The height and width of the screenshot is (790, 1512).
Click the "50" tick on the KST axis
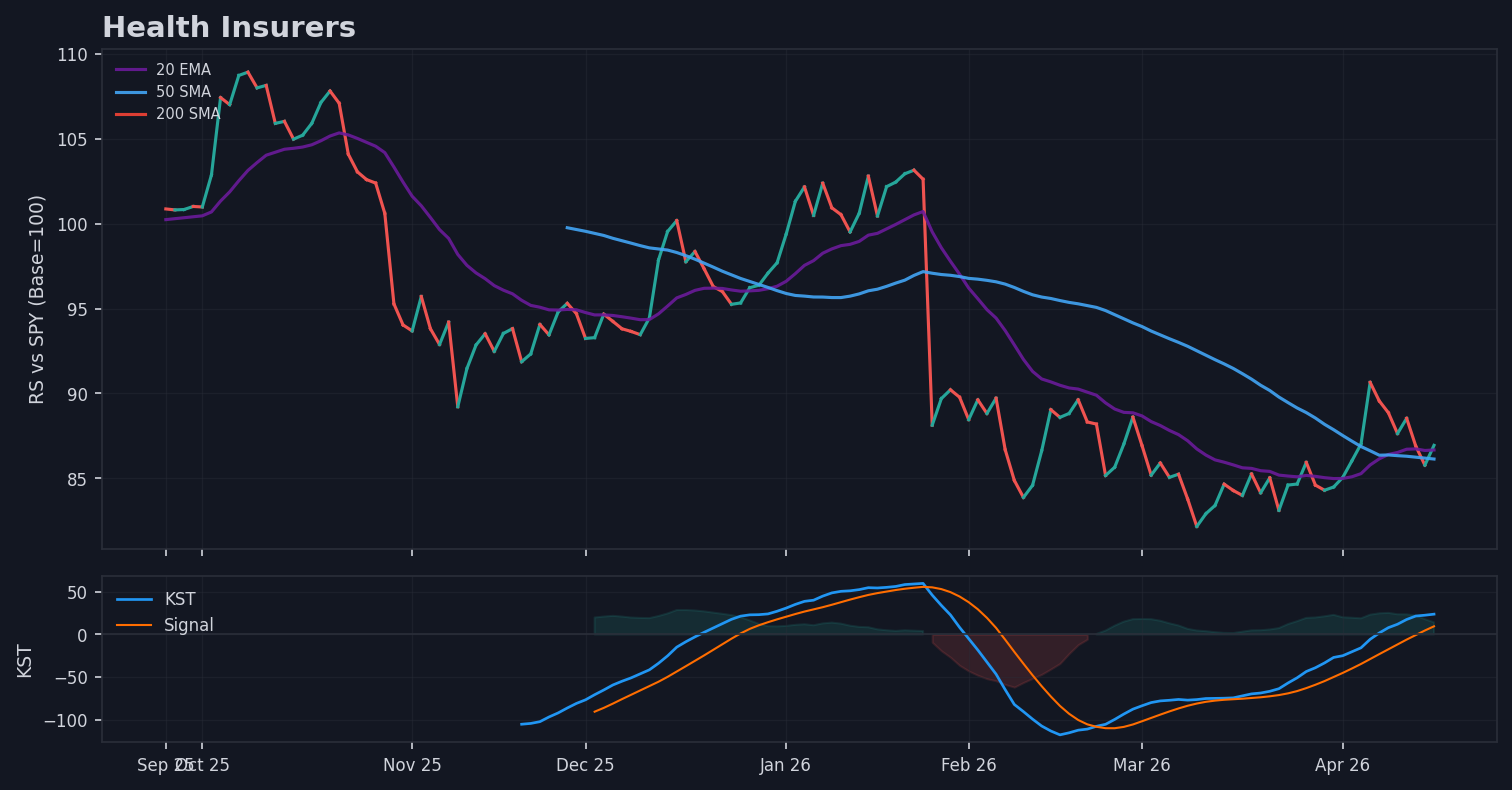click(79, 592)
